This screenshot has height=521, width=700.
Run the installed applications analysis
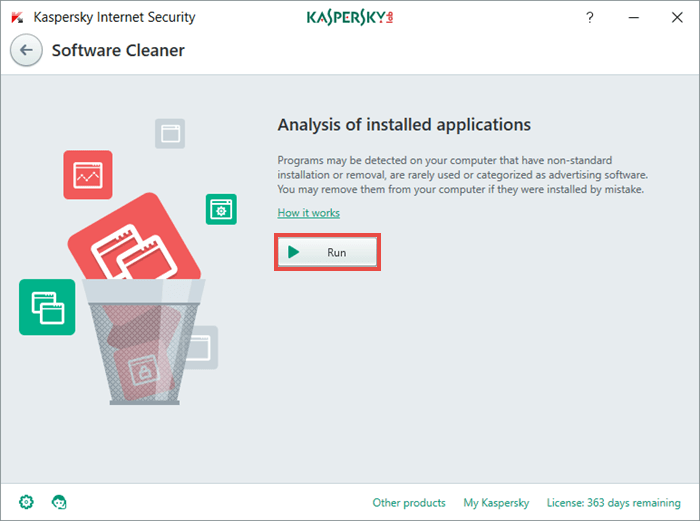pos(327,252)
